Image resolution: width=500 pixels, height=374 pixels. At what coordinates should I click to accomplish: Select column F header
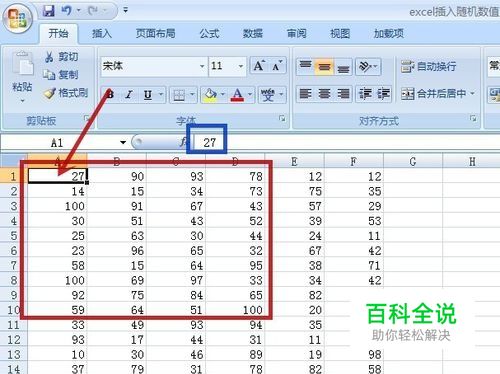point(354,162)
